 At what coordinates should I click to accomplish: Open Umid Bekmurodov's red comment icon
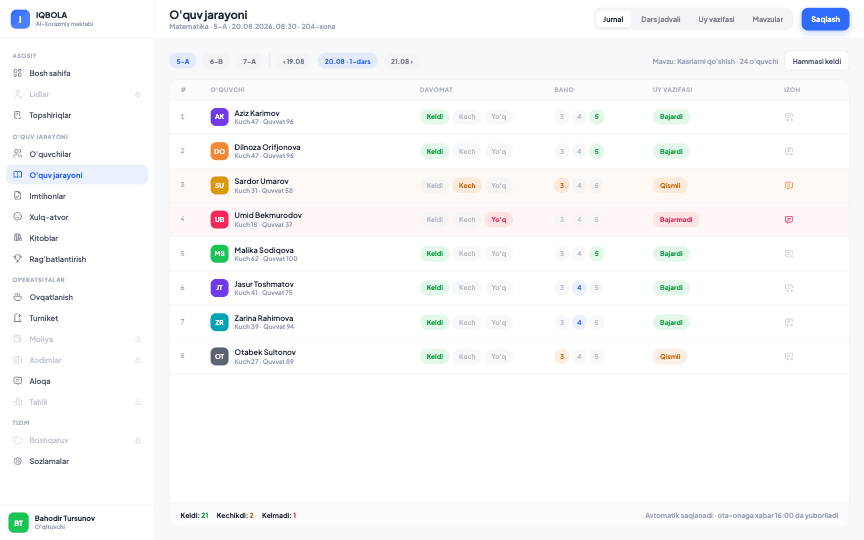[x=789, y=219]
